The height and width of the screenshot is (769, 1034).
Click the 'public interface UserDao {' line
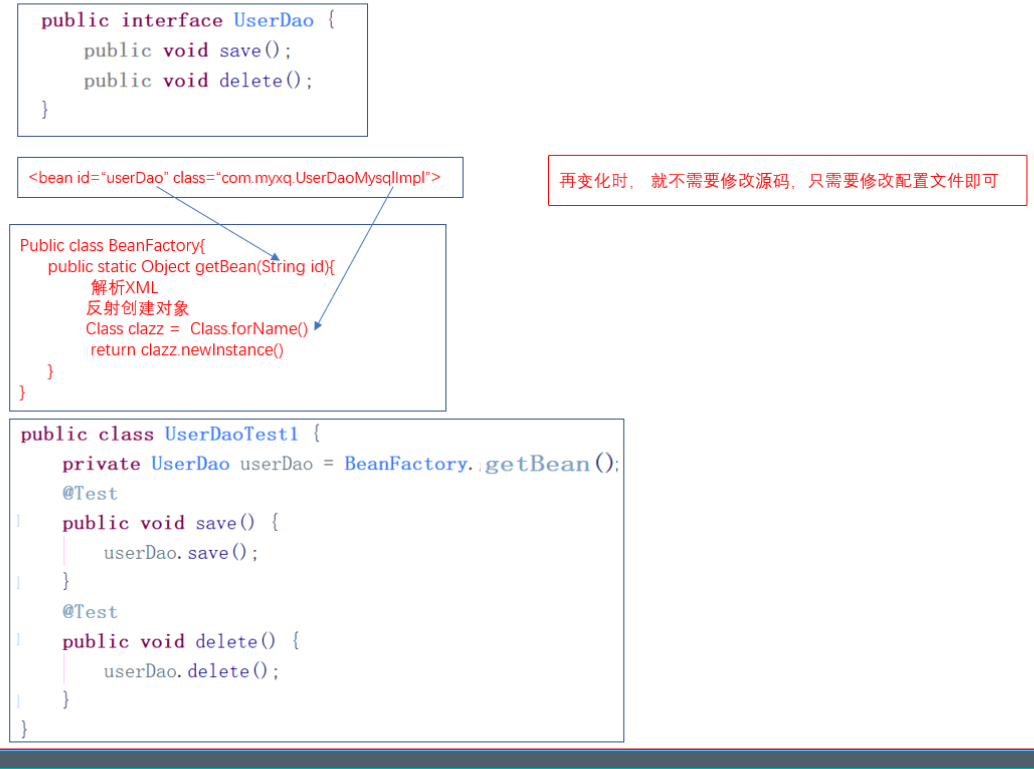pos(188,20)
